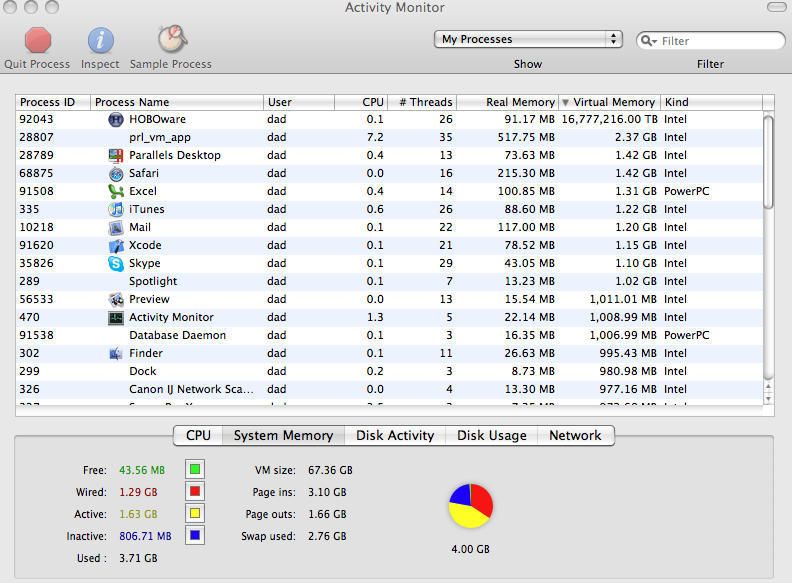The height and width of the screenshot is (583, 792).
Task: Select the Xcode hammer icon
Action: point(116,246)
